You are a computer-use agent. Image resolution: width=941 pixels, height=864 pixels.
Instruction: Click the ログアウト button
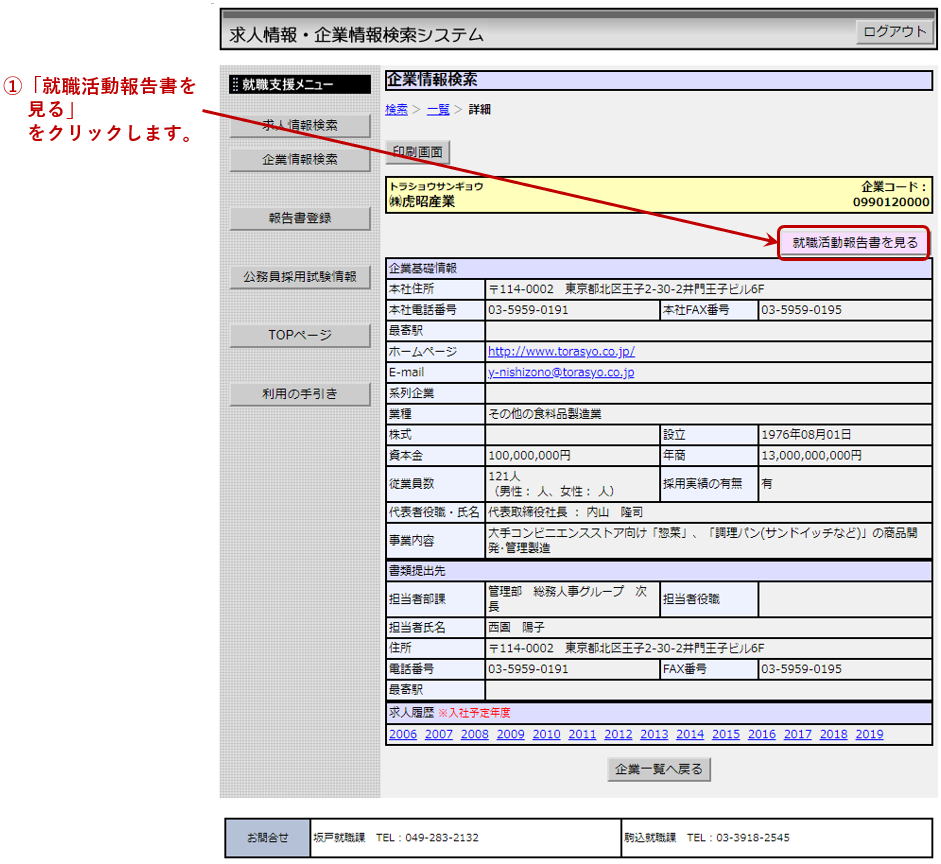click(894, 32)
